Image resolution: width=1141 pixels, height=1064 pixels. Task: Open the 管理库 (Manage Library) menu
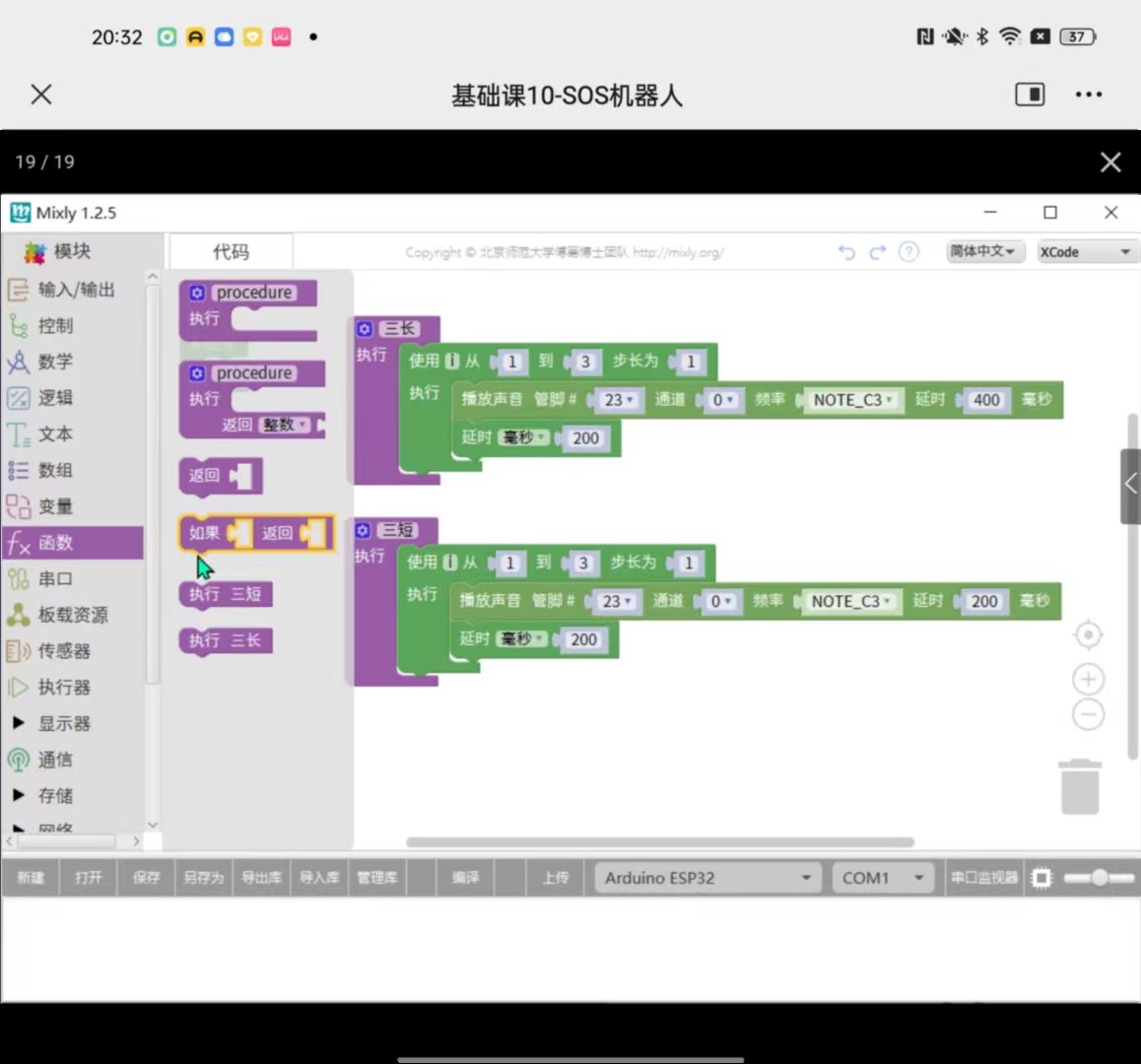click(x=377, y=877)
